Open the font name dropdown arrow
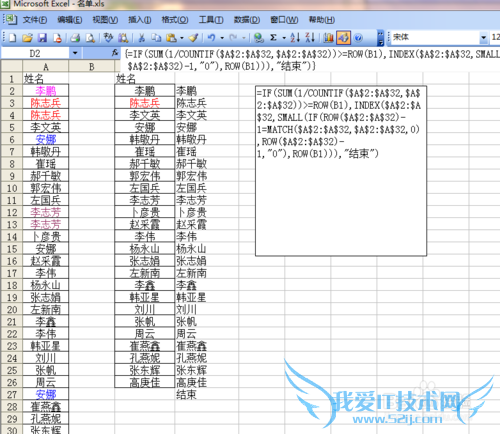The width and height of the screenshot is (500, 434). tap(483, 38)
